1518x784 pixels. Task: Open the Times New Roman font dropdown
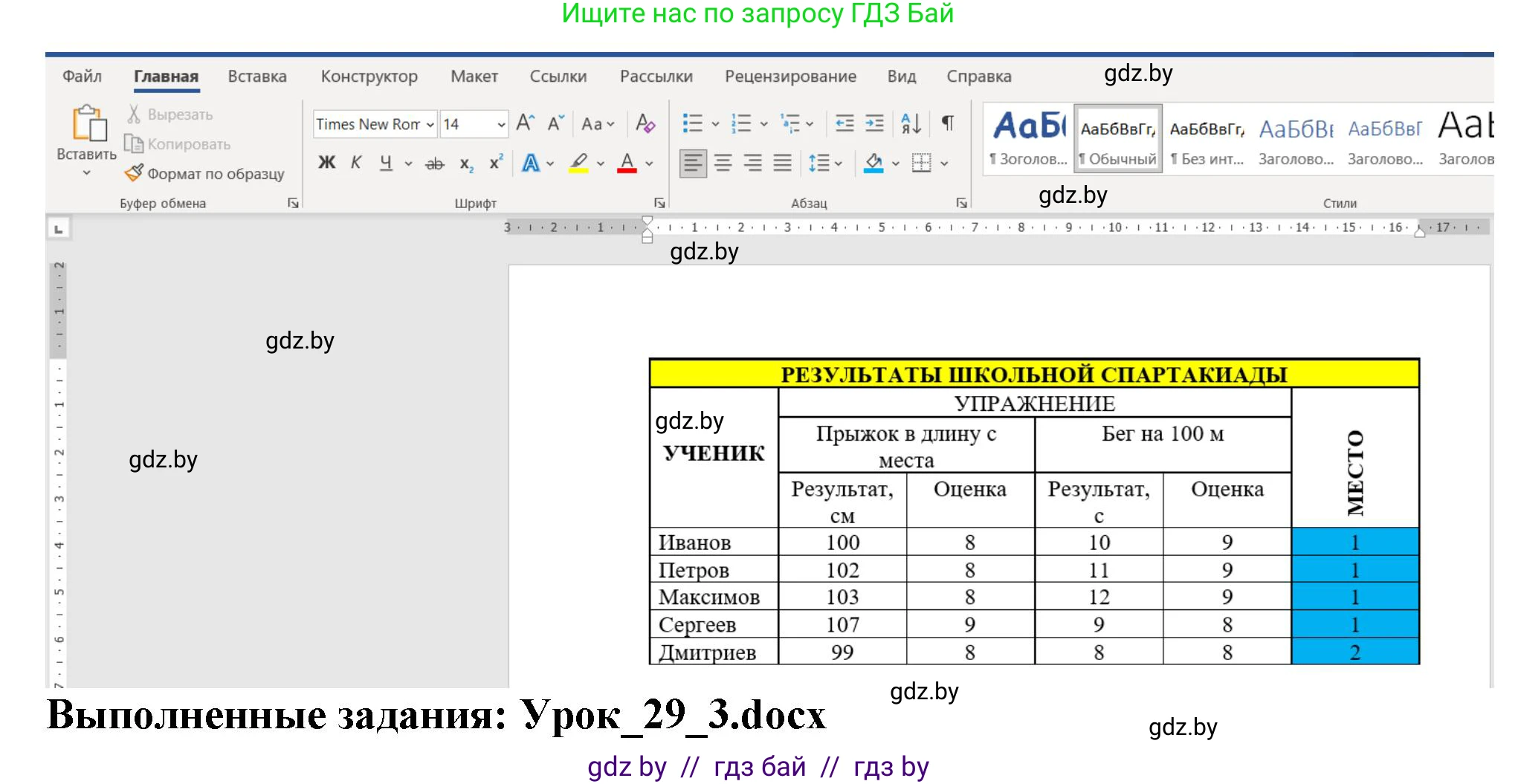[x=430, y=124]
